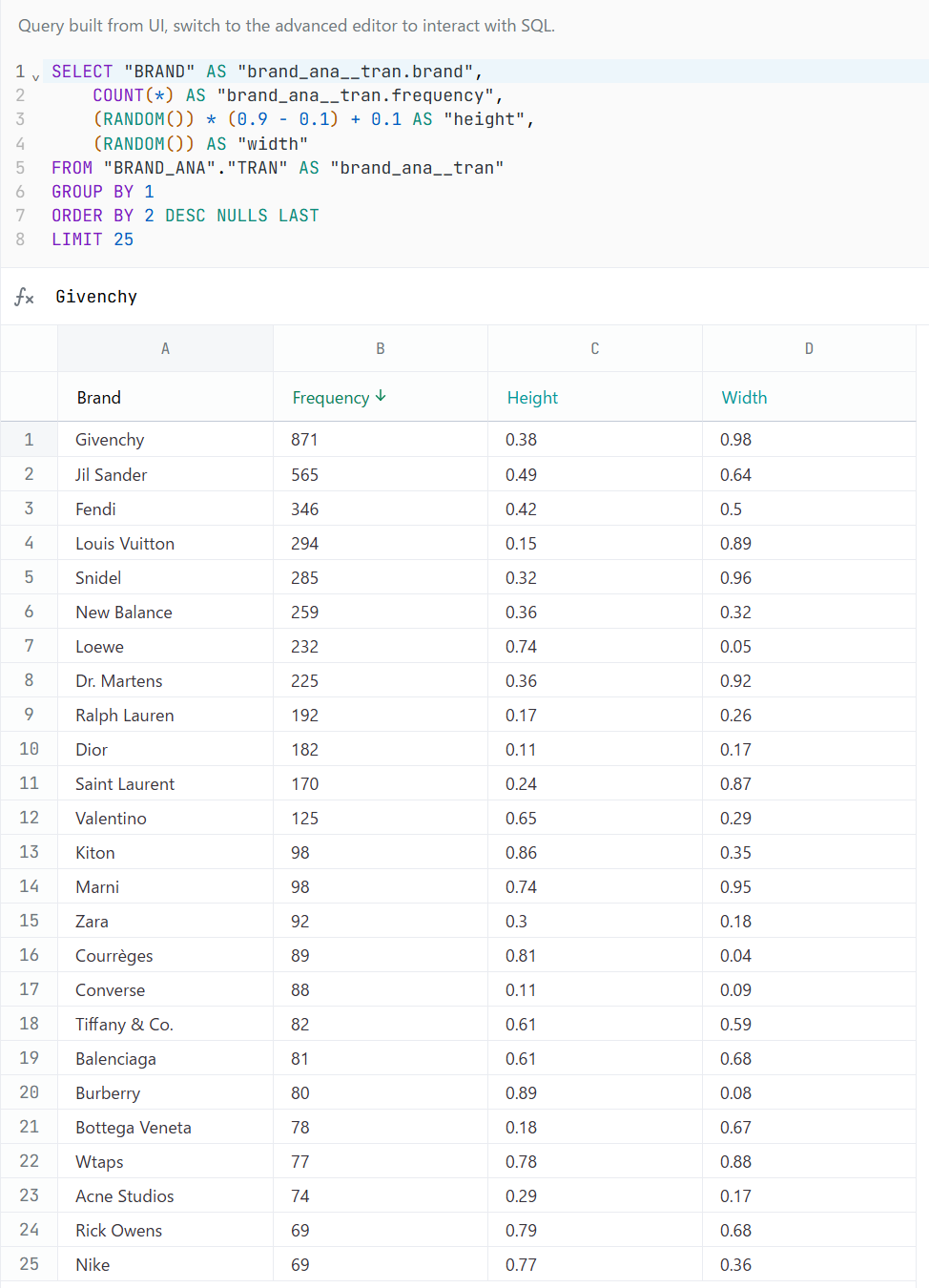Image resolution: width=929 pixels, height=1288 pixels.
Task: Sort by the Width column header
Action: tap(744, 398)
